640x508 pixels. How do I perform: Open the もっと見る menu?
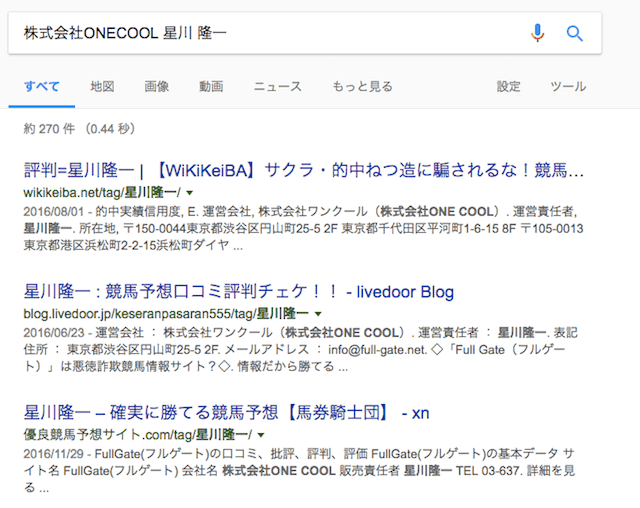362,87
